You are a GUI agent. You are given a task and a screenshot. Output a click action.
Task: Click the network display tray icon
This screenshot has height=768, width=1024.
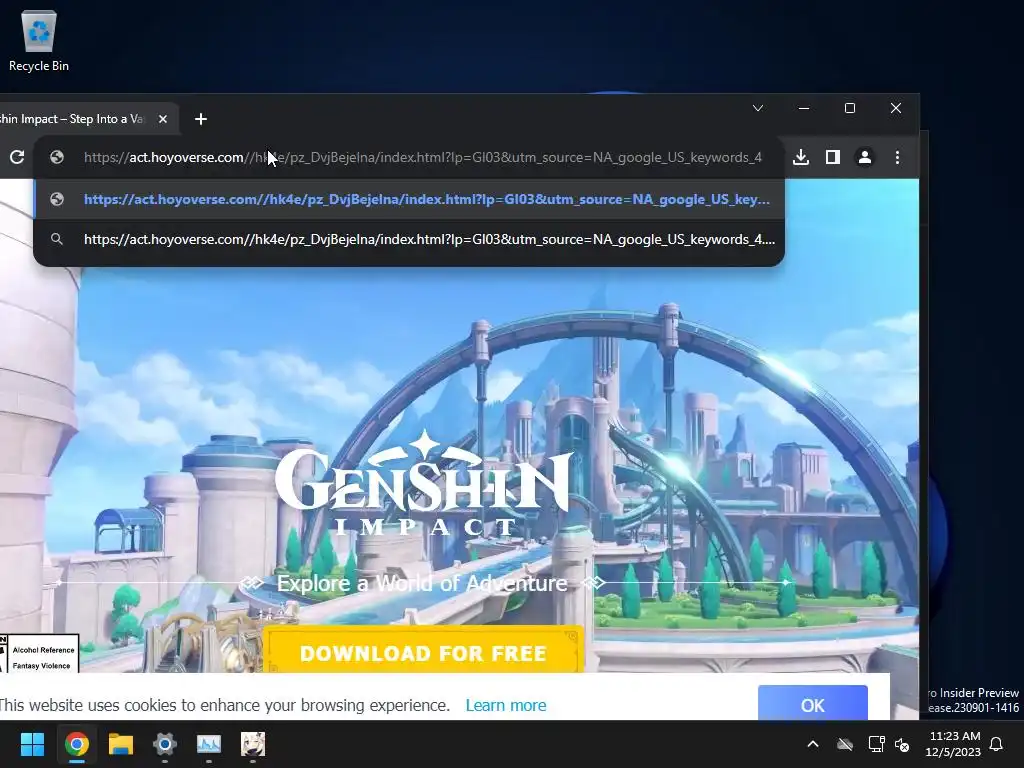(x=876, y=744)
